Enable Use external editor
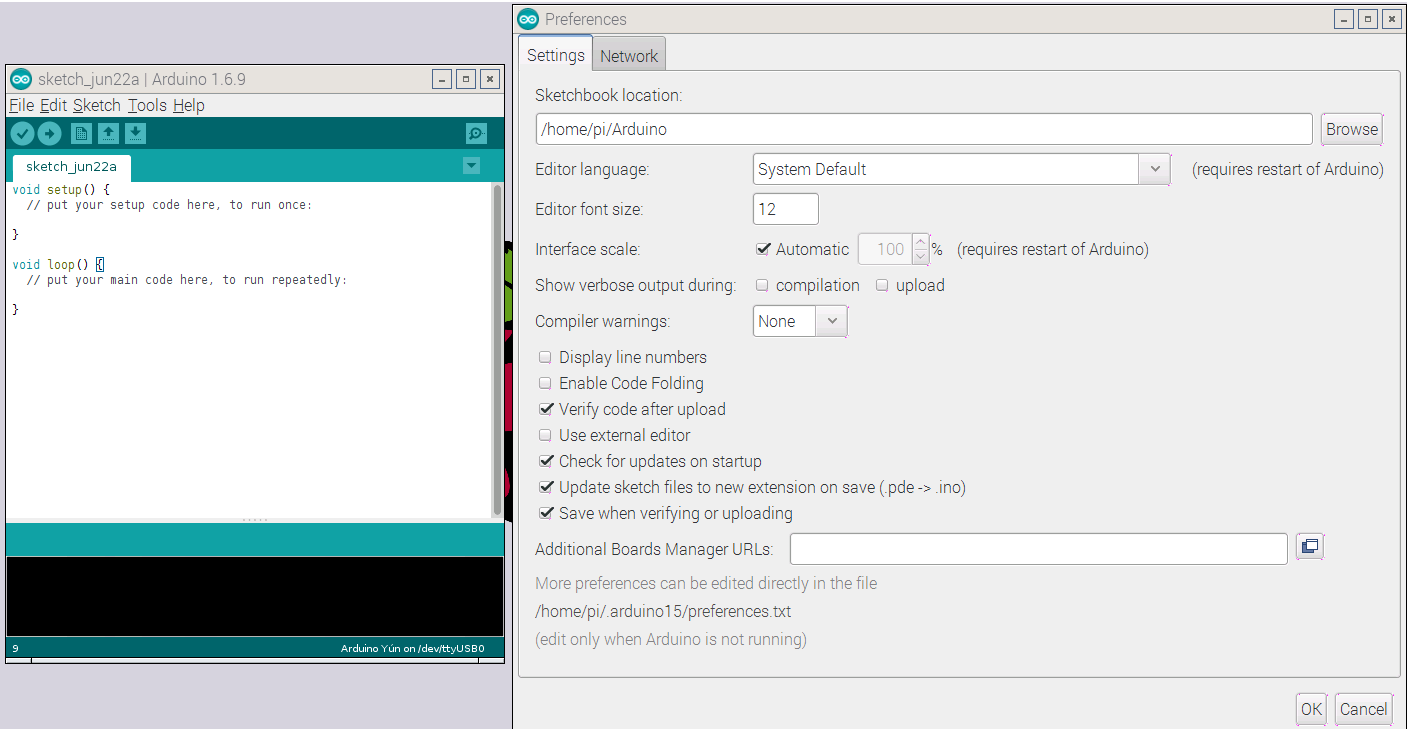This screenshot has width=1419, height=729. 545,435
